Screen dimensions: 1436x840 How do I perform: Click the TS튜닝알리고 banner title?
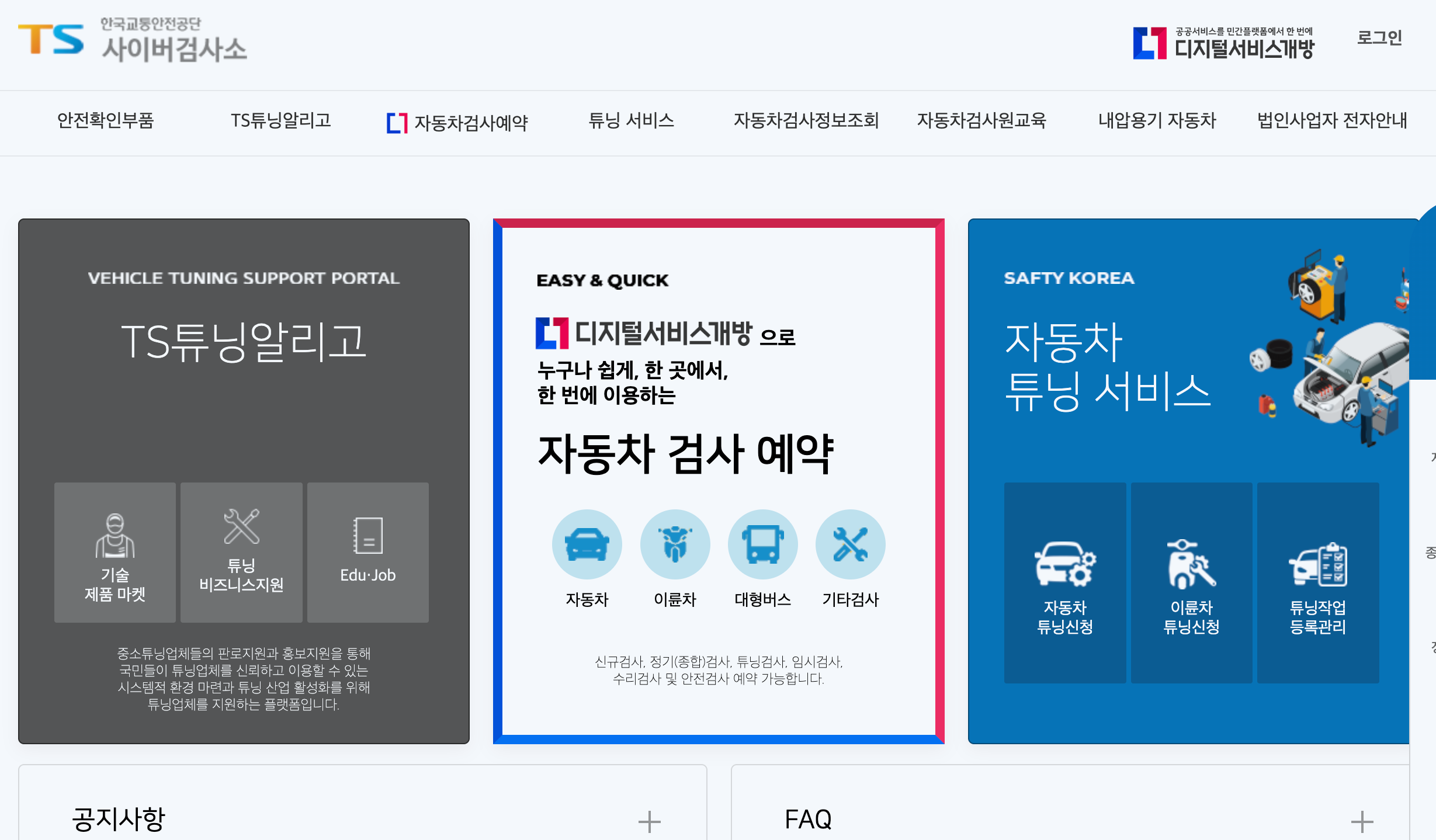tap(244, 342)
